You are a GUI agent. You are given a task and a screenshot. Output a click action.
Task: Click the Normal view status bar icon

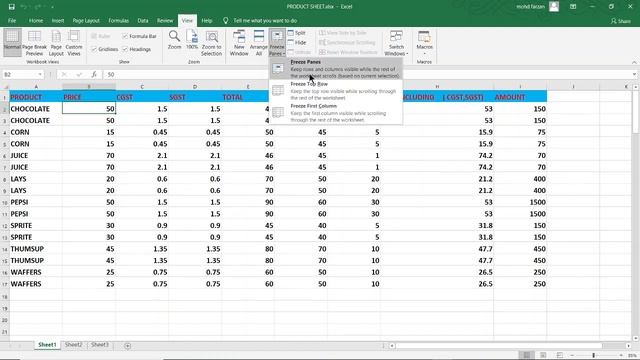point(527,356)
